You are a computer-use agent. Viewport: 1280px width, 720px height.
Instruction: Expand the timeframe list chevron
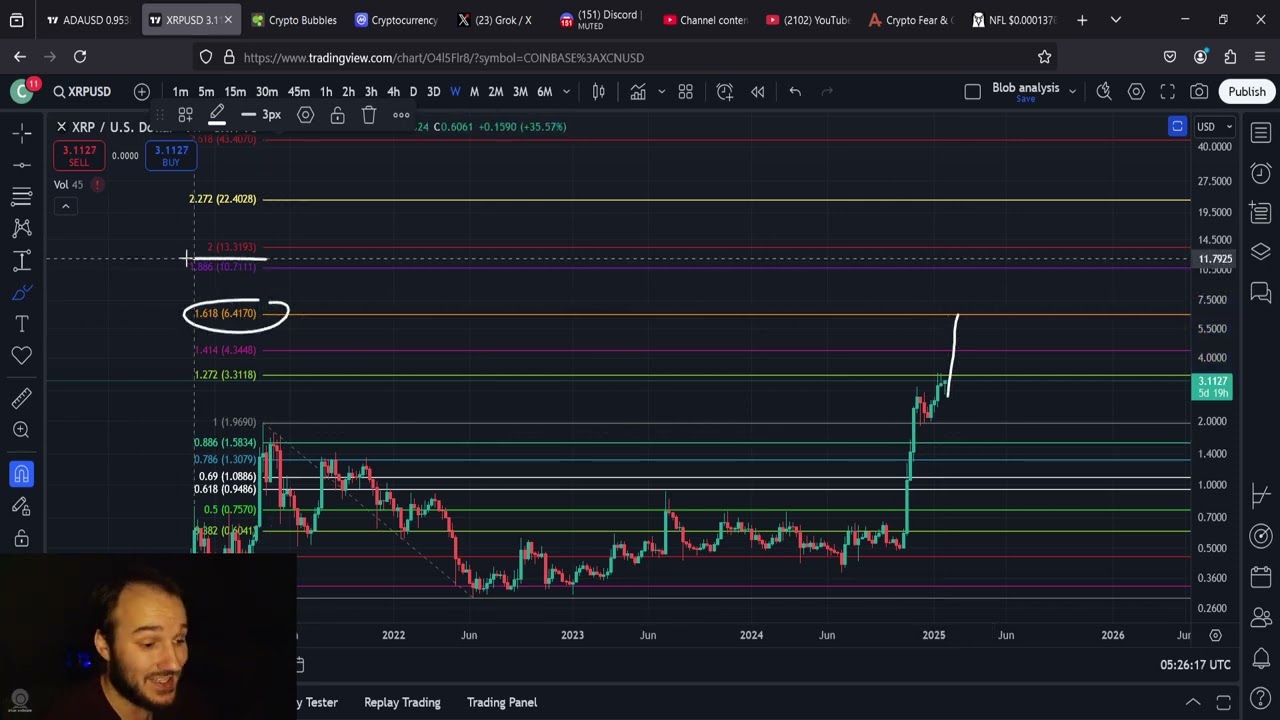[567, 92]
